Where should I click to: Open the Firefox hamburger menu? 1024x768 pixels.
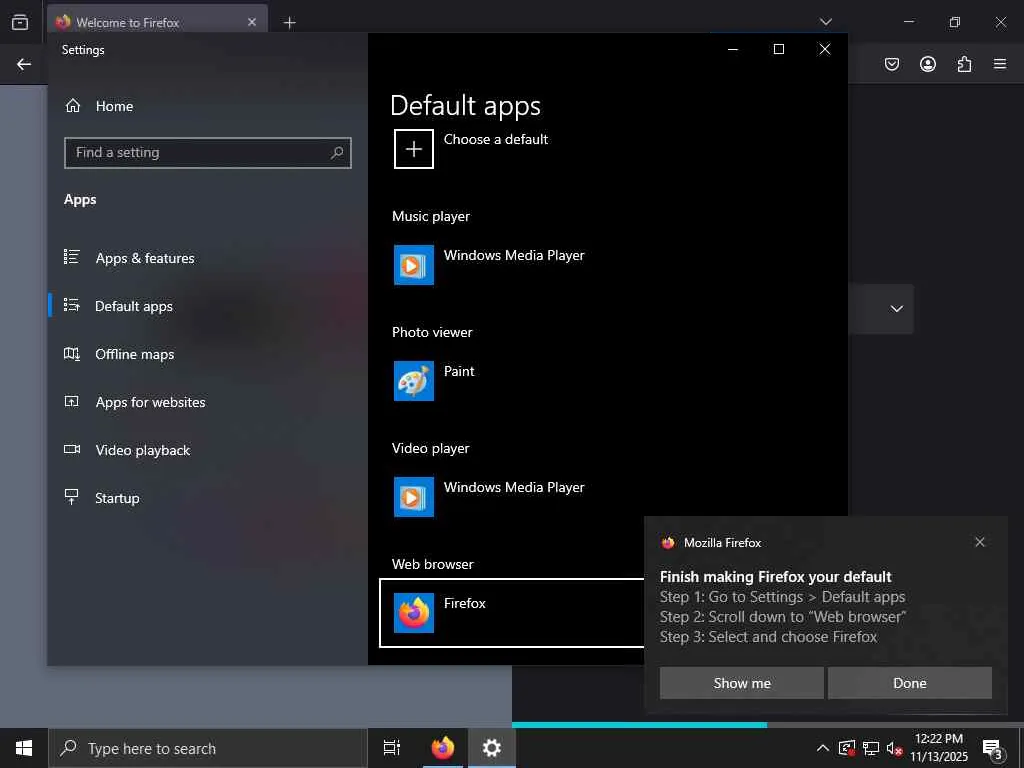coord(1000,64)
